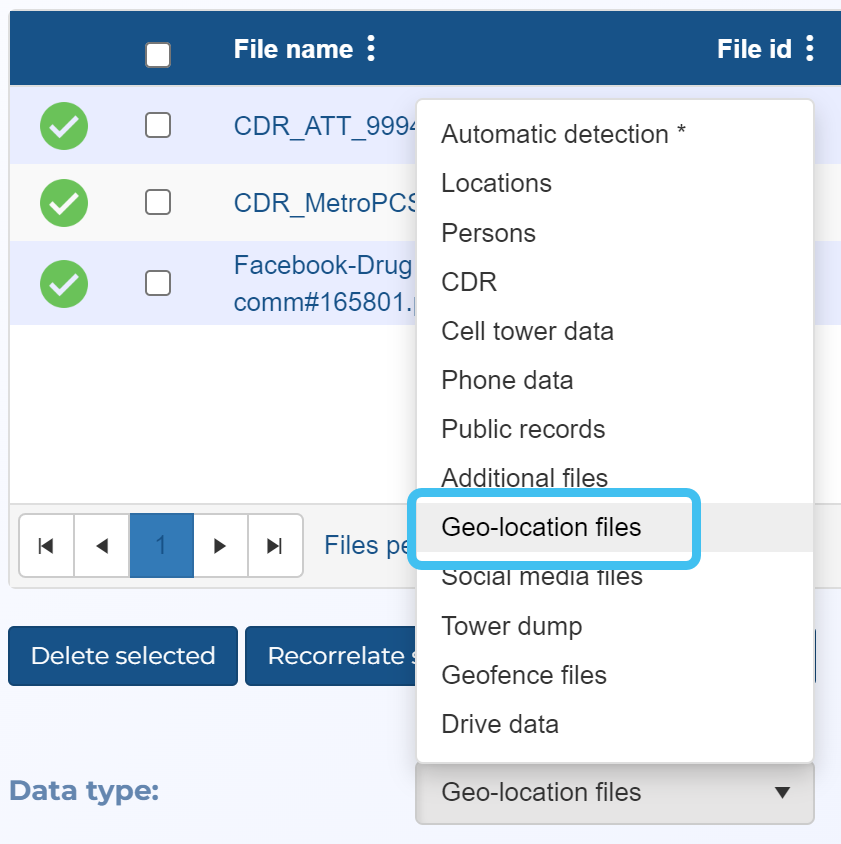Toggle the select-all checkbox in header
Image resolution: width=841 pixels, height=844 pixels.
tap(158, 55)
